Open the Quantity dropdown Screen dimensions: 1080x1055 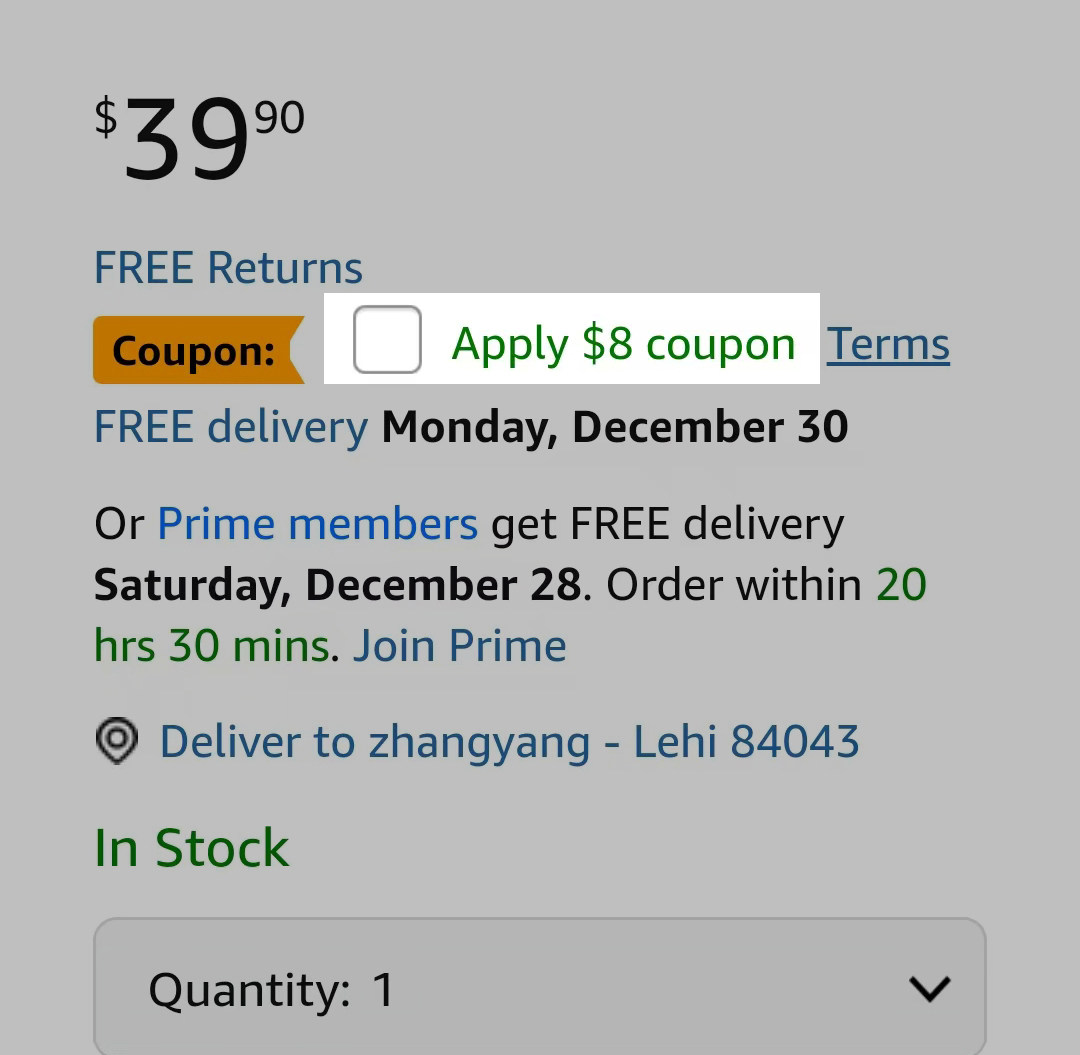tap(540, 988)
